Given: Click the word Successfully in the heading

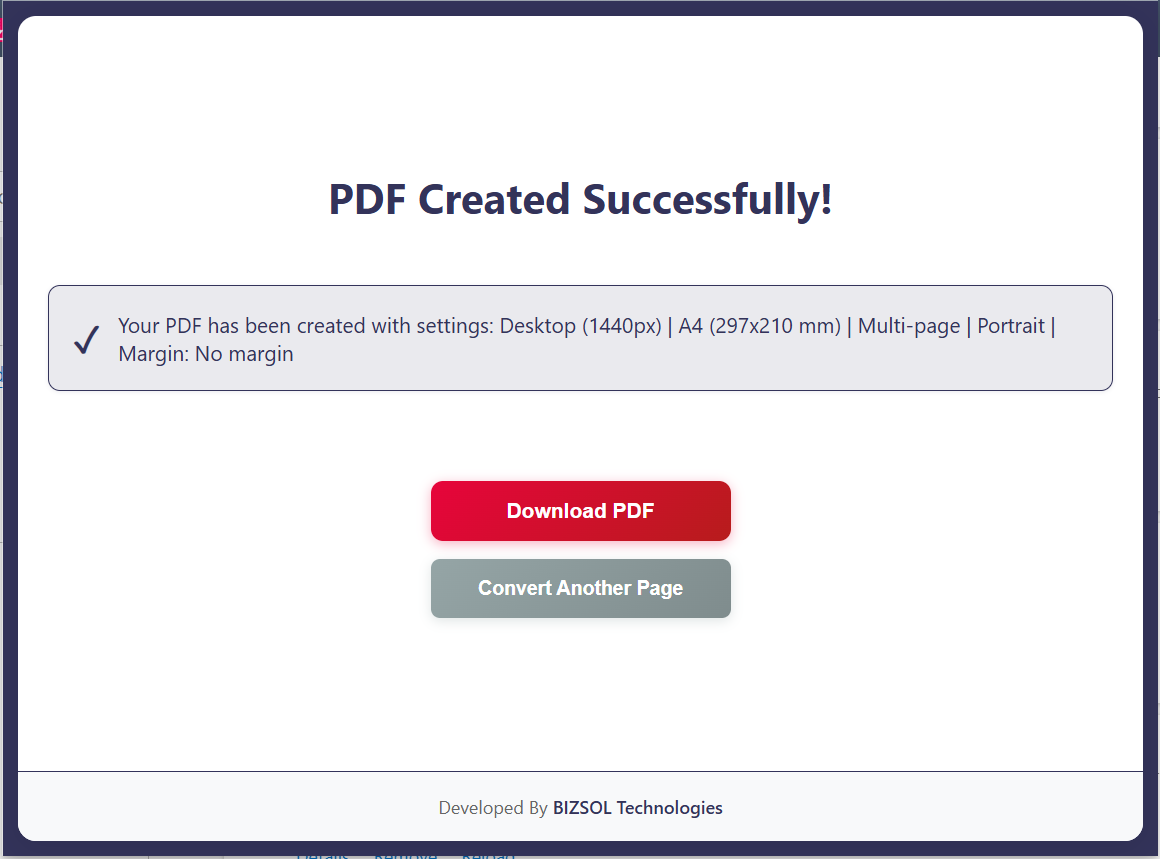Looking at the screenshot, I should (x=707, y=199).
